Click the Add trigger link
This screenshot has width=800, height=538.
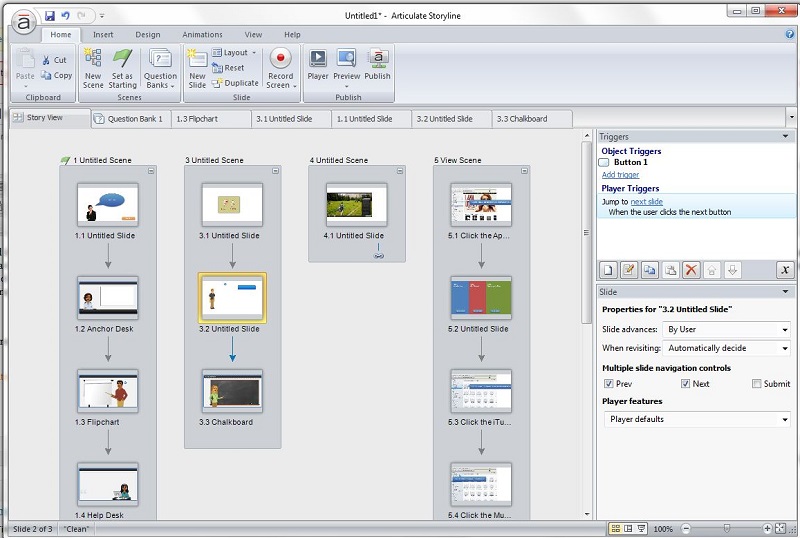point(620,175)
